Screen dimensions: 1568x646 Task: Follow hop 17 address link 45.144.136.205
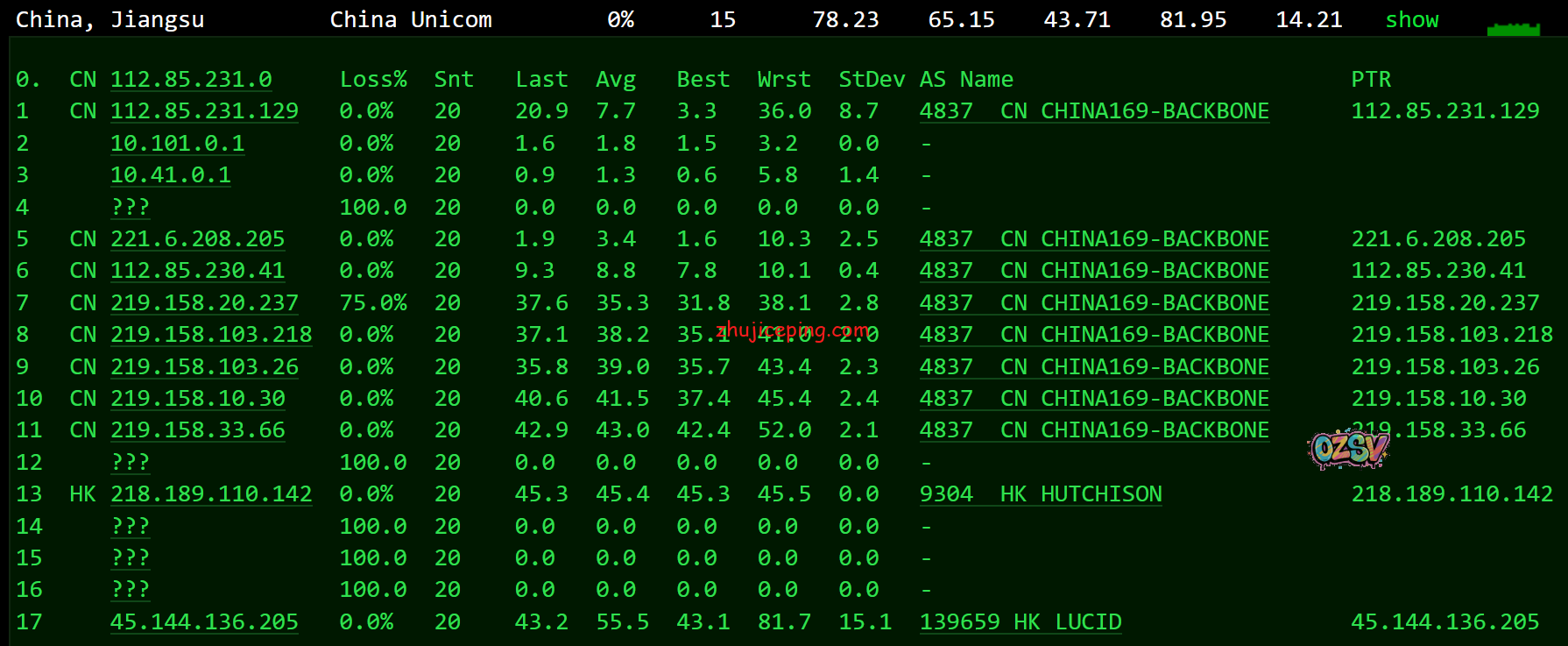[x=204, y=622]
